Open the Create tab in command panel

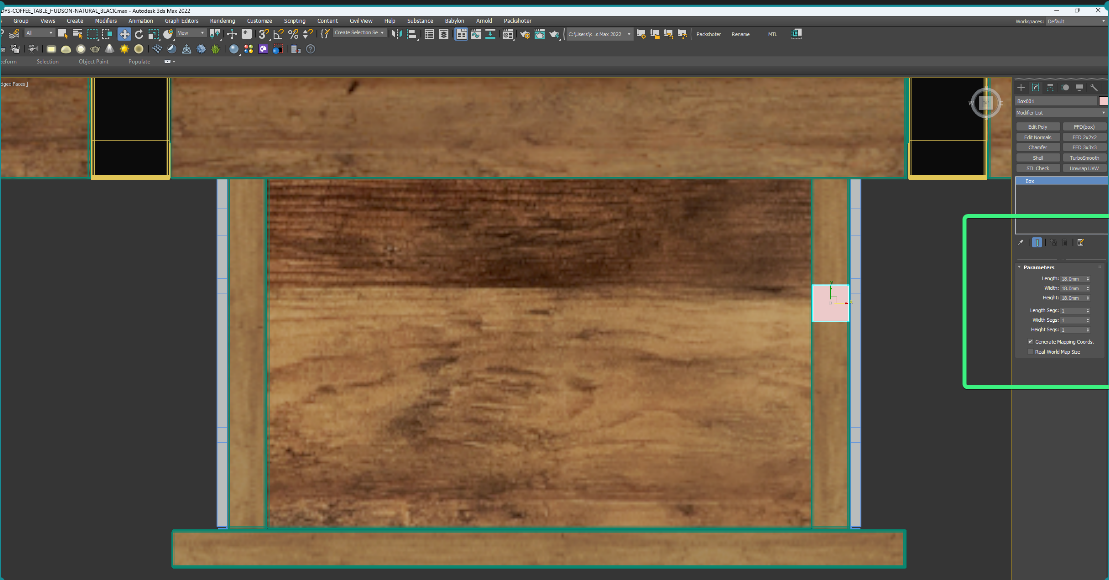[1021, 88]
